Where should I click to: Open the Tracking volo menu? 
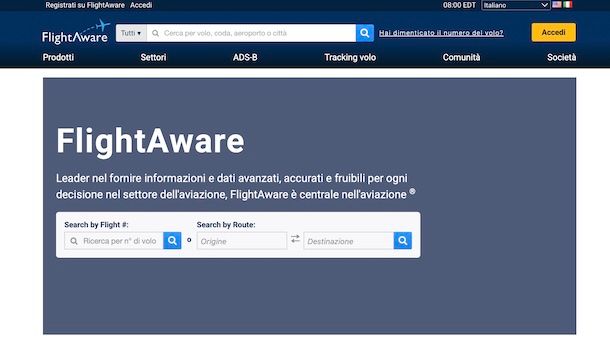pos(350,57)
